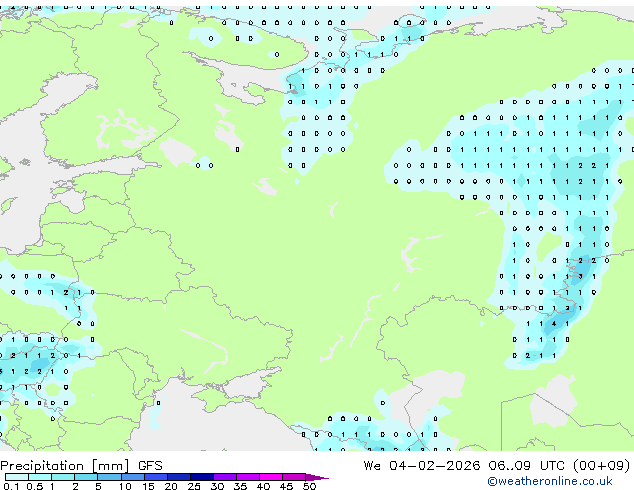Click the '0.5' legend label
Screen dimensions: 634x490
(x=35, y=486)
